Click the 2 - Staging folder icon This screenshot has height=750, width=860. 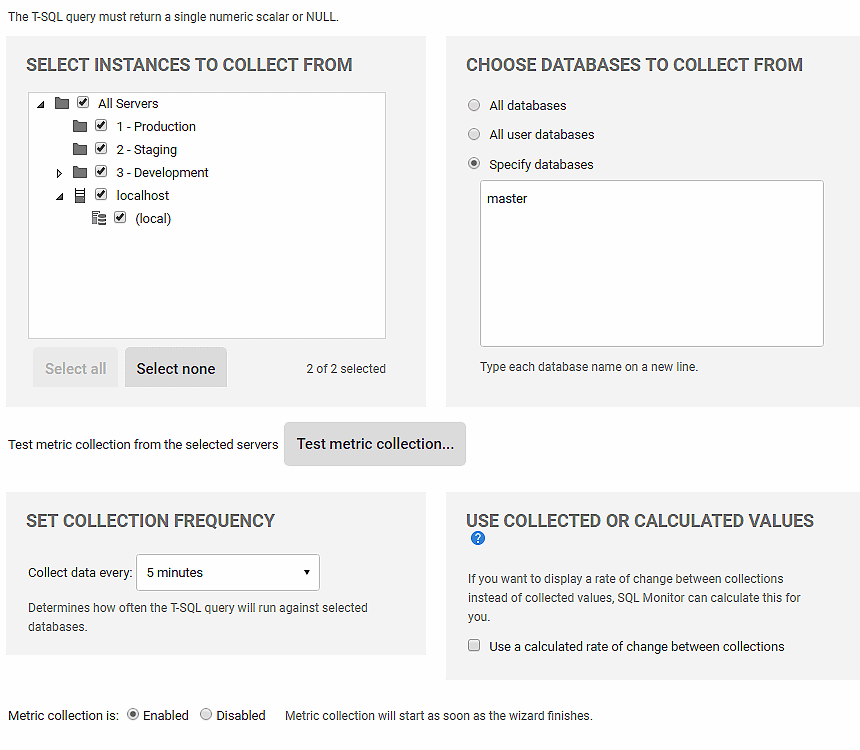(80, 149)
